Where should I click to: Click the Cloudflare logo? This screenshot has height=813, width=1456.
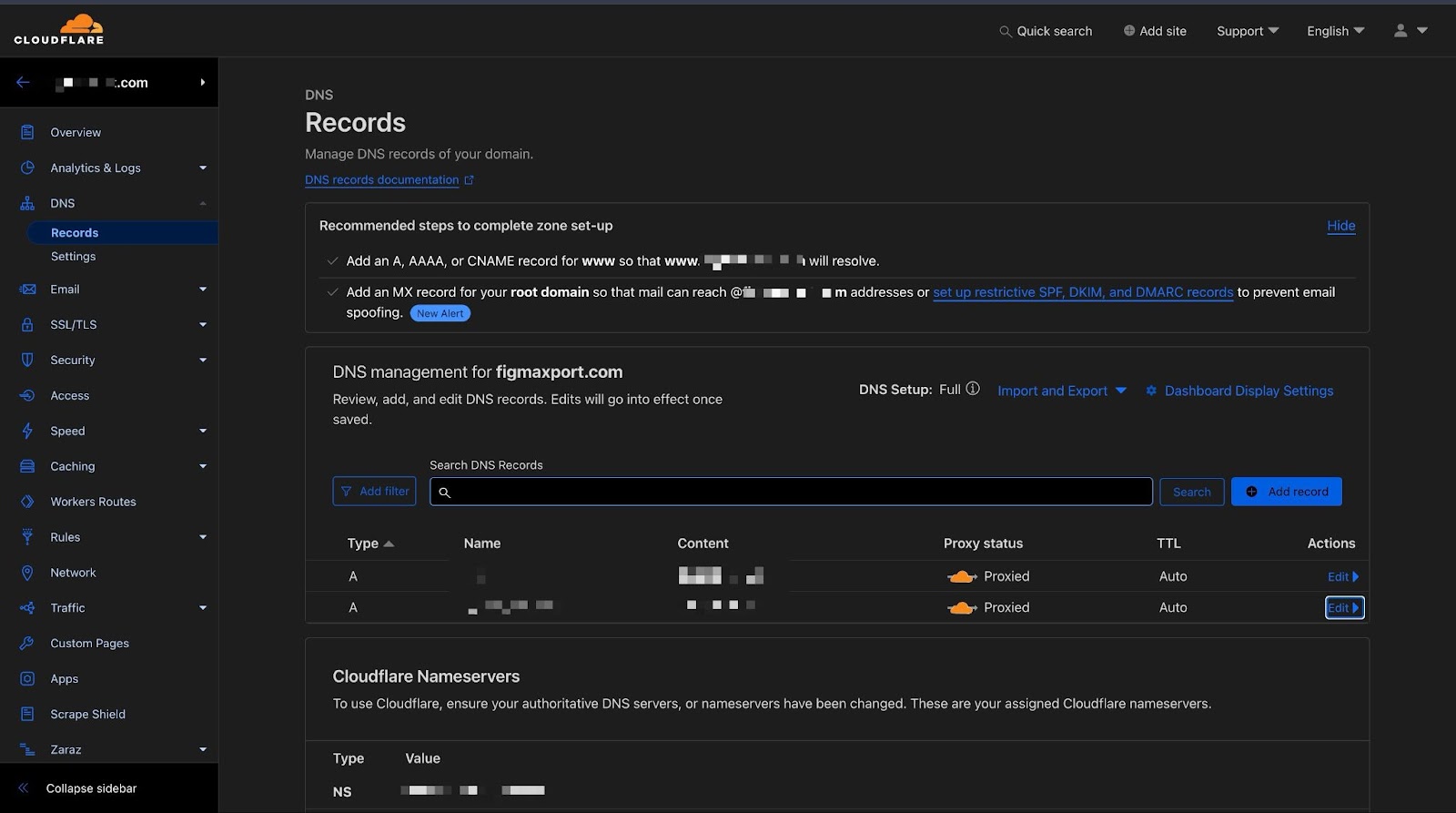click(59, 29)
